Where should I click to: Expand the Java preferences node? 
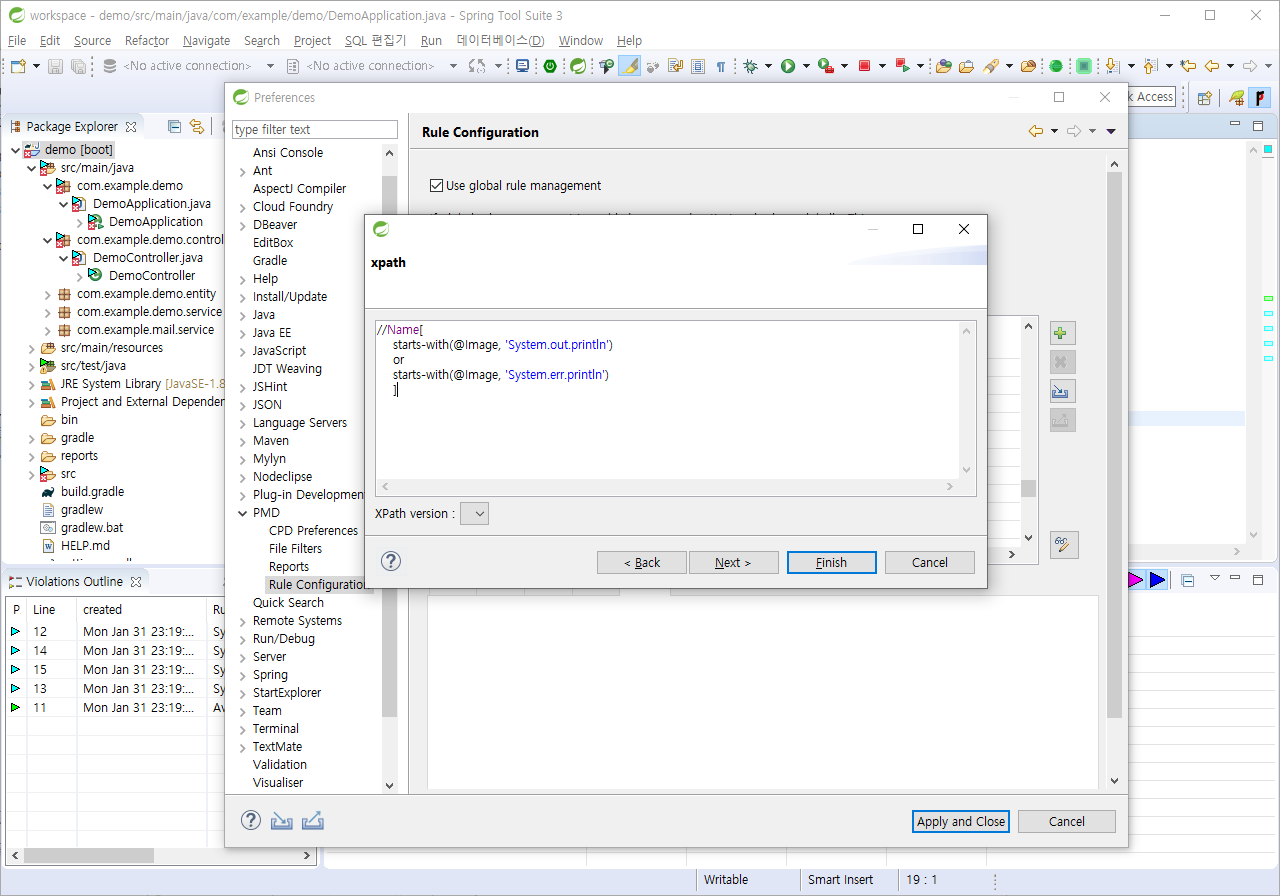(243, 315)
